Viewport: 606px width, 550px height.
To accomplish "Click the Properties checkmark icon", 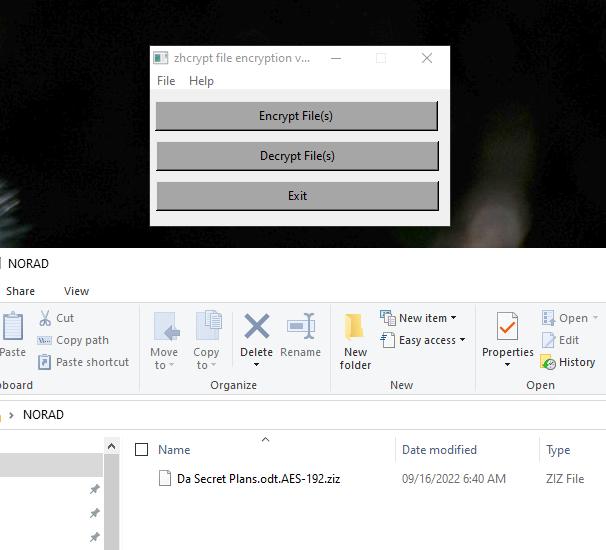I will 507,326.
